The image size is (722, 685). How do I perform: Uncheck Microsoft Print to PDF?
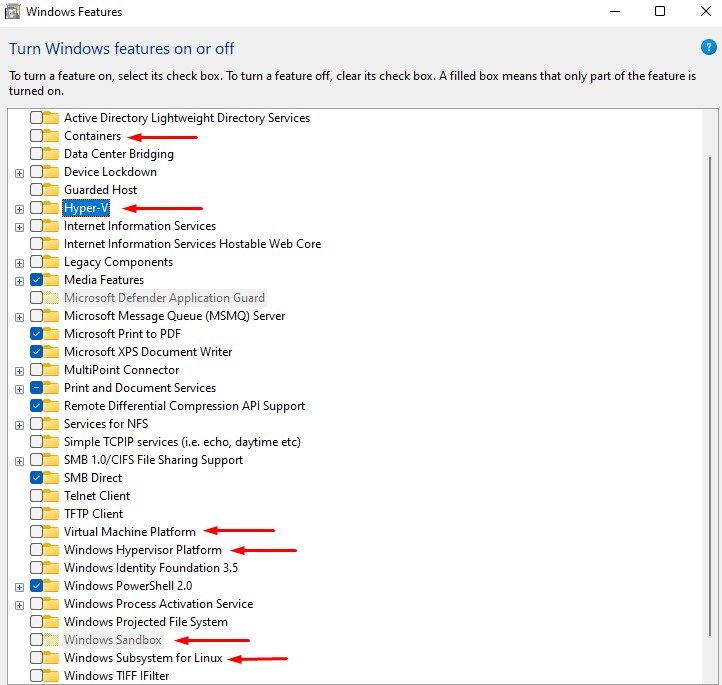[x=36, y=333]
